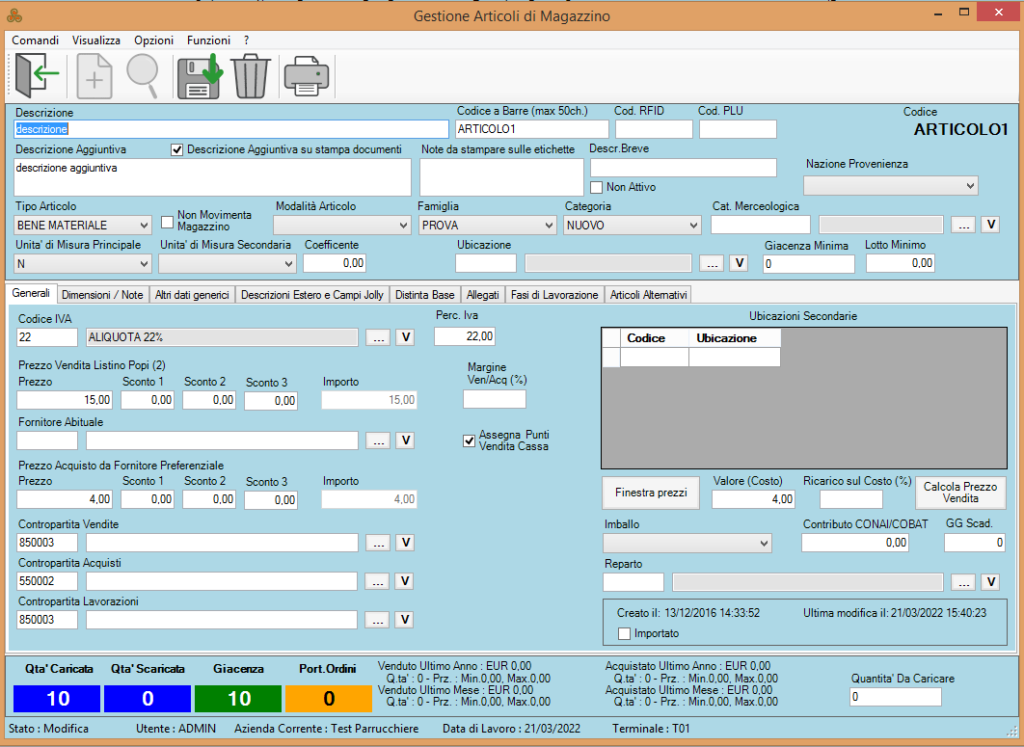This screenshot has height=747, width=1024.
Task: Open search with the magnifying glass icon
Action: 144,76
